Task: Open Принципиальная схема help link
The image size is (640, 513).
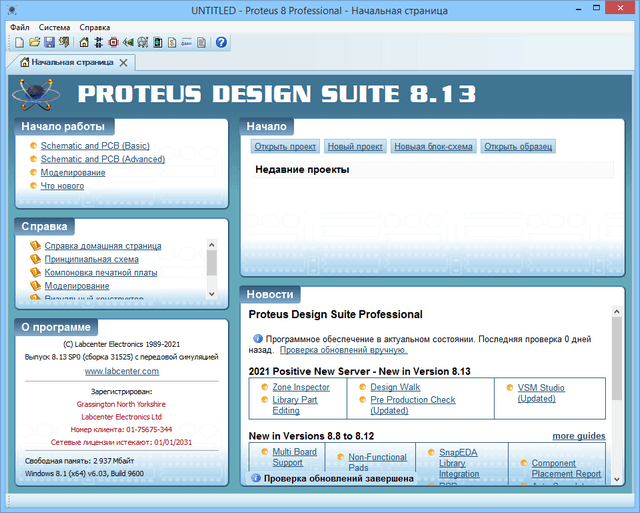Action: pyautogui.click(x=91, y=259)
